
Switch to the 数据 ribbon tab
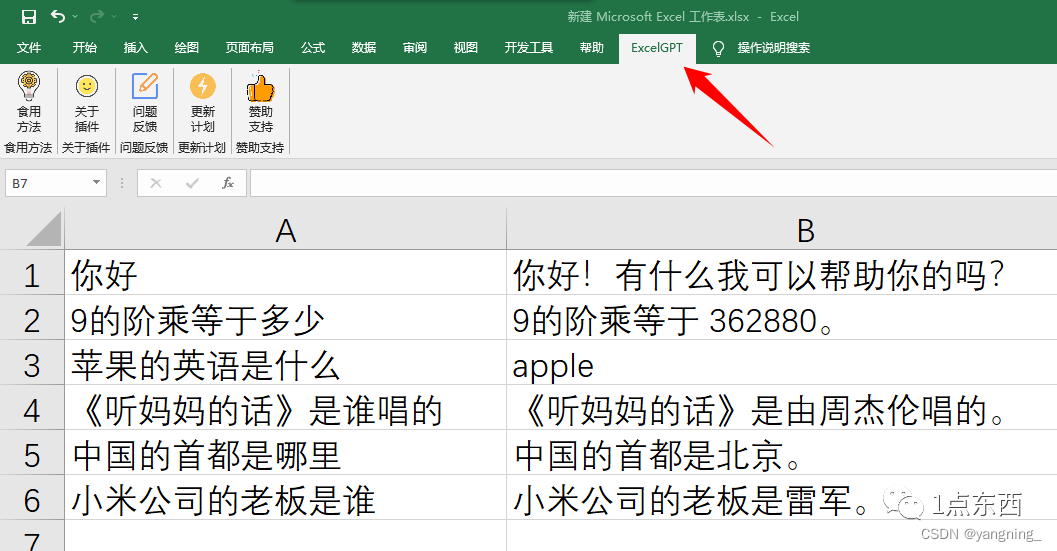[x=363, y=48]
